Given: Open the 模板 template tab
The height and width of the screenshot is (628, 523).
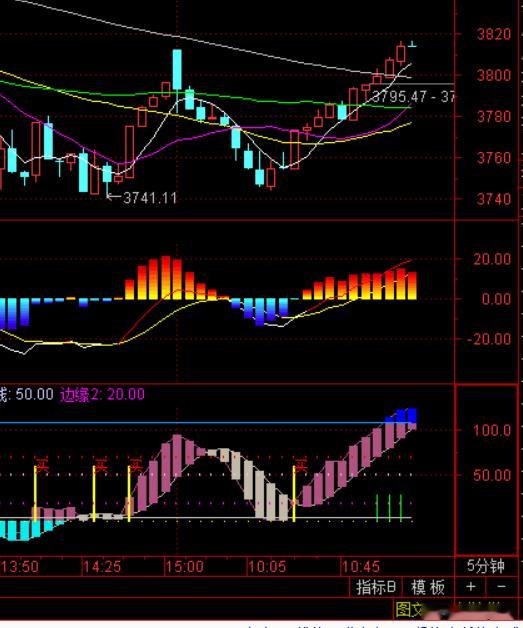Looking at the screenshot, I should click(428, 587).
